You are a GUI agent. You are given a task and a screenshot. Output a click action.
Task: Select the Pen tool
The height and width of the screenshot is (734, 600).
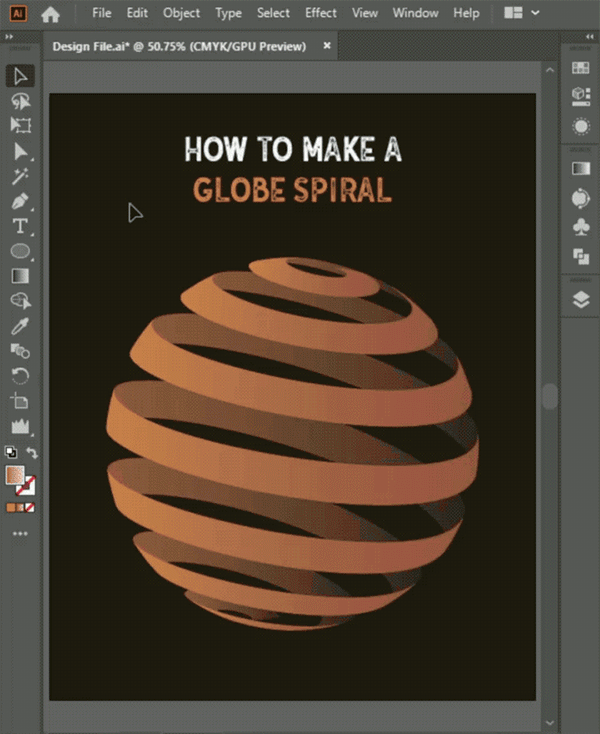pos(20,201)
